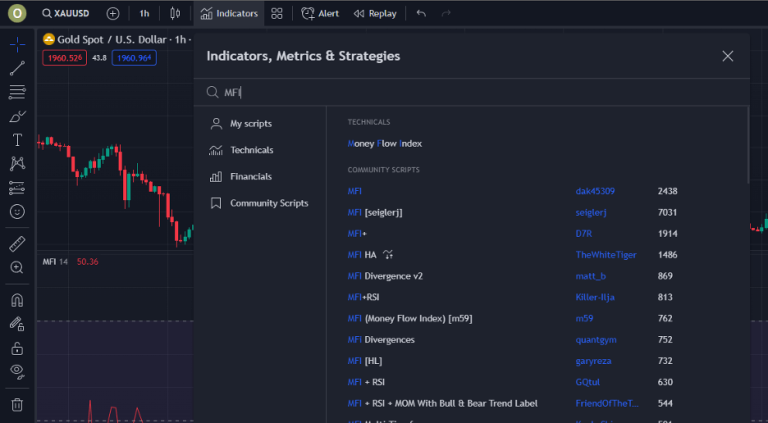Select the trend line drawing tool

pos(17,69)
